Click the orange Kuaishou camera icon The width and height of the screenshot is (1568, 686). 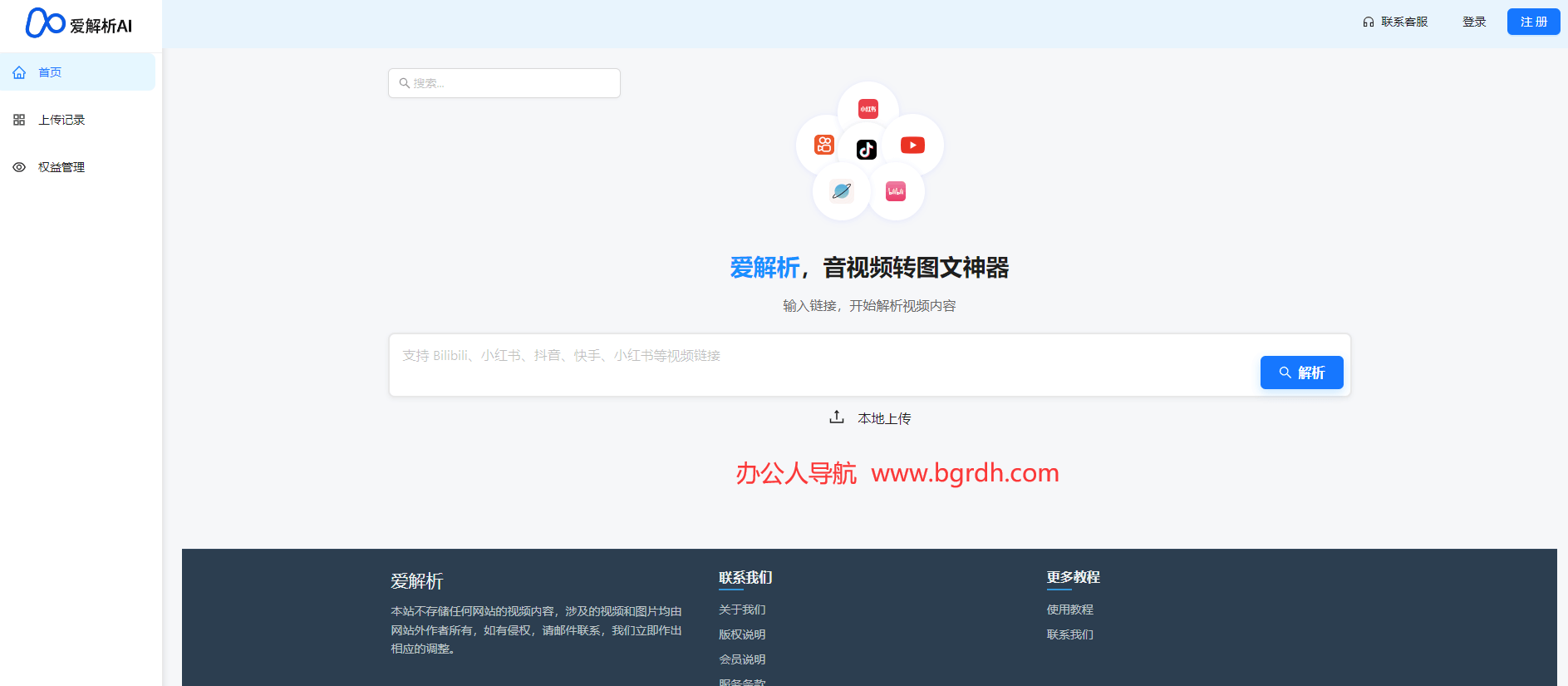[x=823, y=145]
